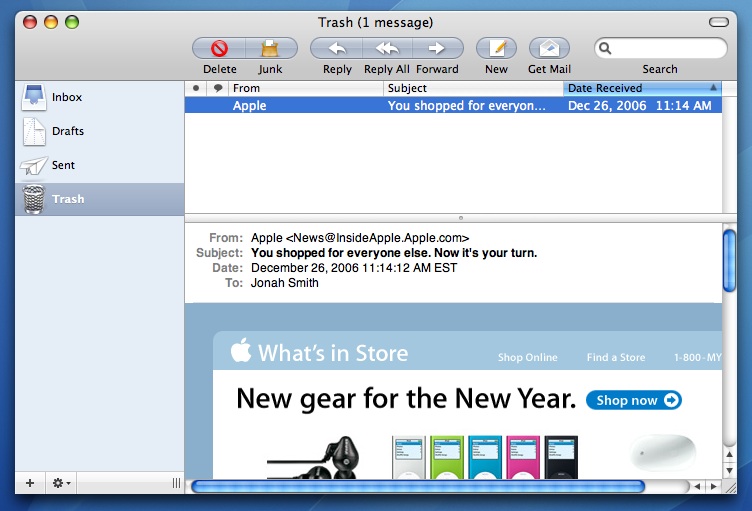Viewport: 752px width, 511px height.
Task: Open the gear action menu
Action: click(61, 483)
